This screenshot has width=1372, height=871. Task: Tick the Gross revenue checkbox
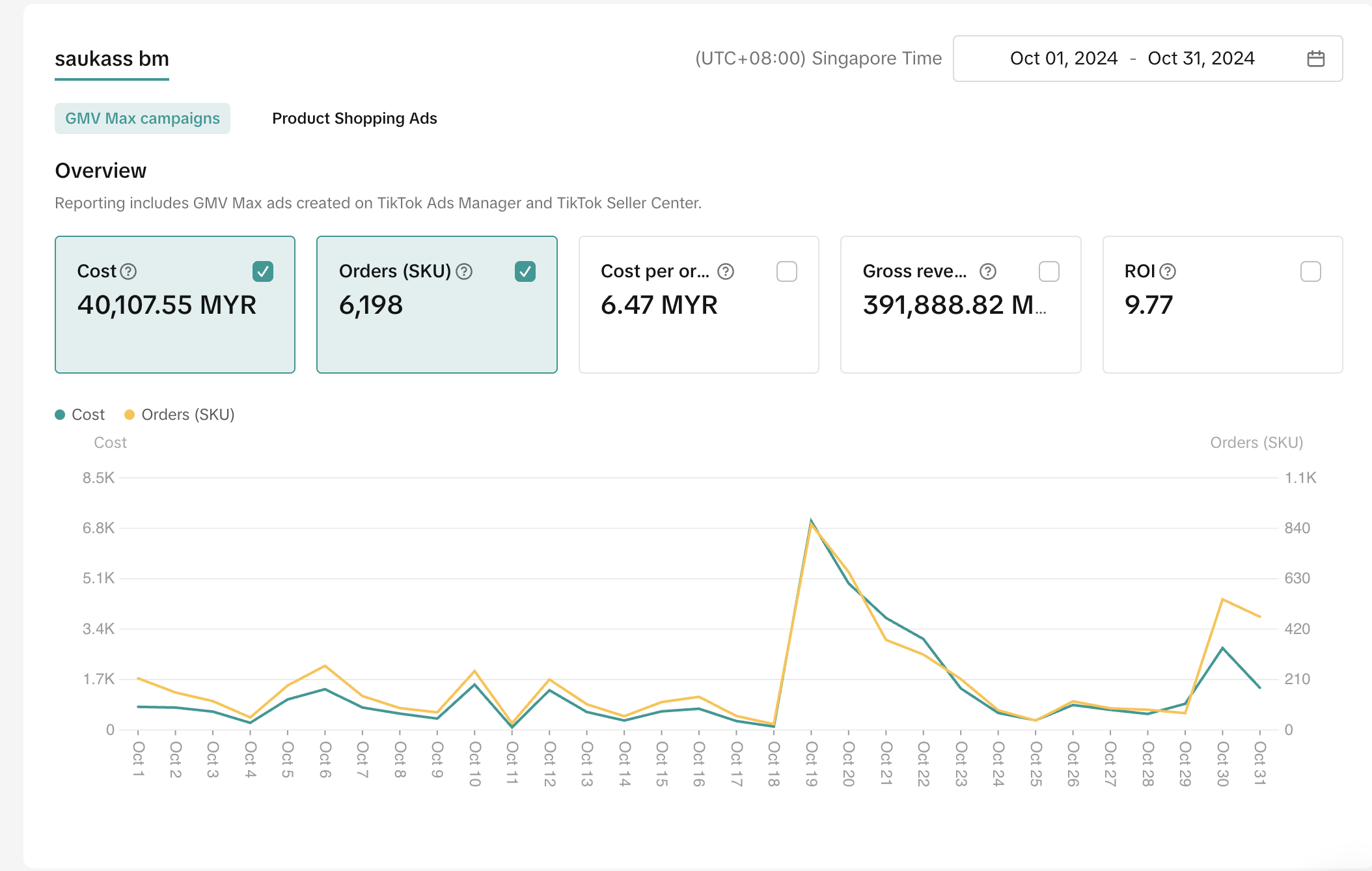(1049, 271)
